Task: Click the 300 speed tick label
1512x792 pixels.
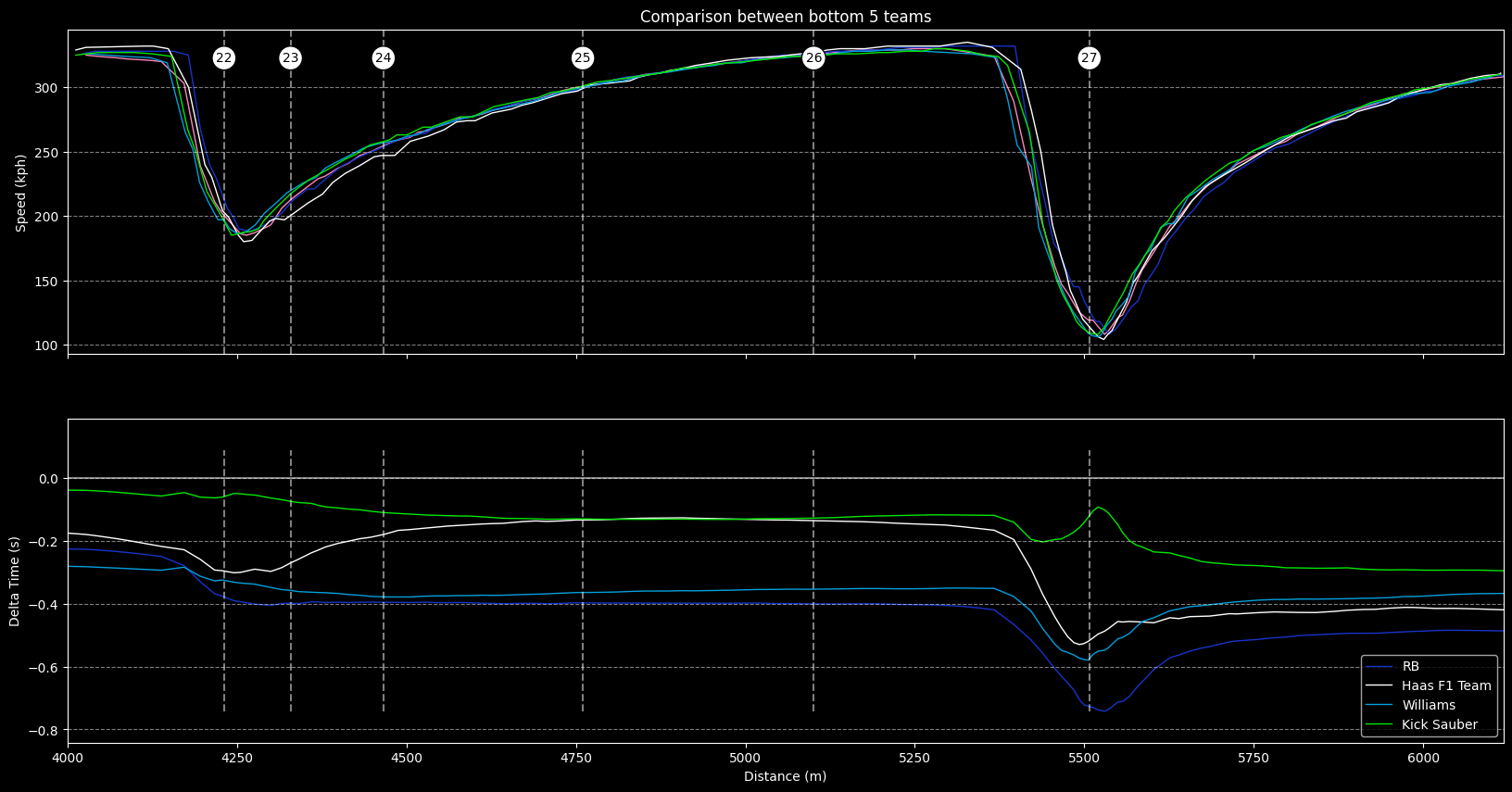Action: coord(48,88)
